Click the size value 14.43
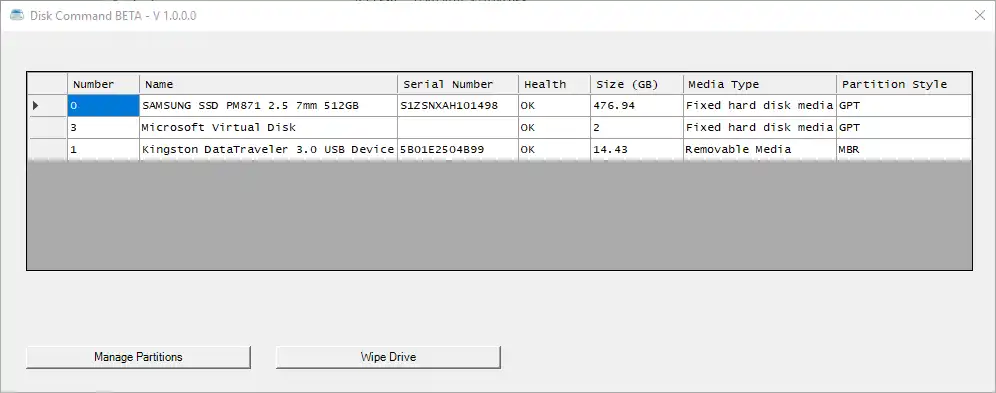Viewport: 996px width, 393px height. 637,149
